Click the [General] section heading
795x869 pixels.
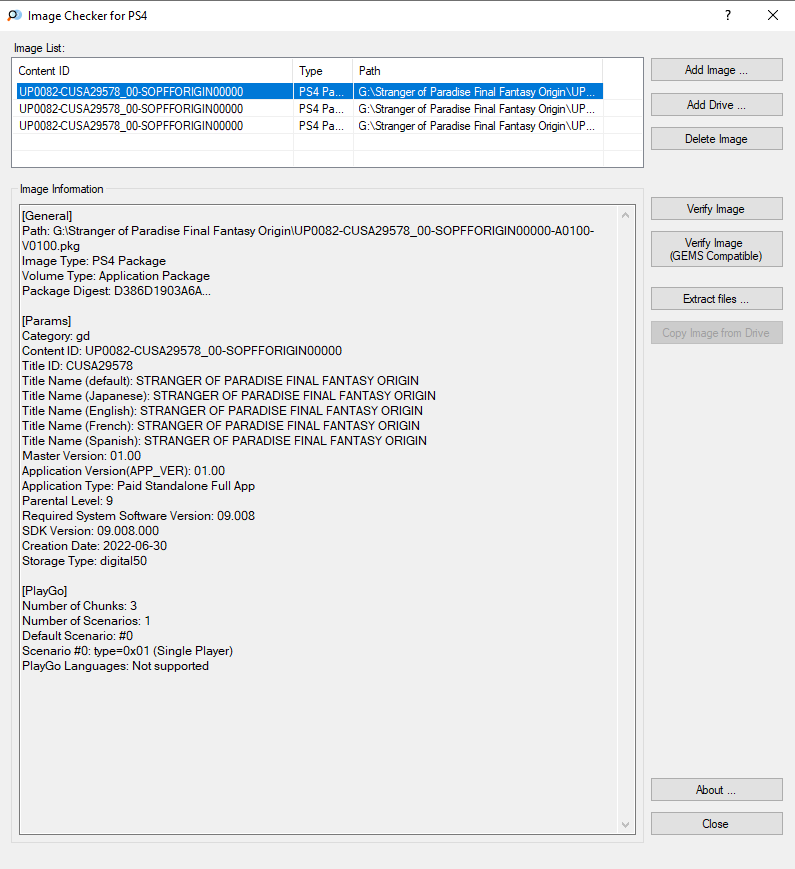47,216
